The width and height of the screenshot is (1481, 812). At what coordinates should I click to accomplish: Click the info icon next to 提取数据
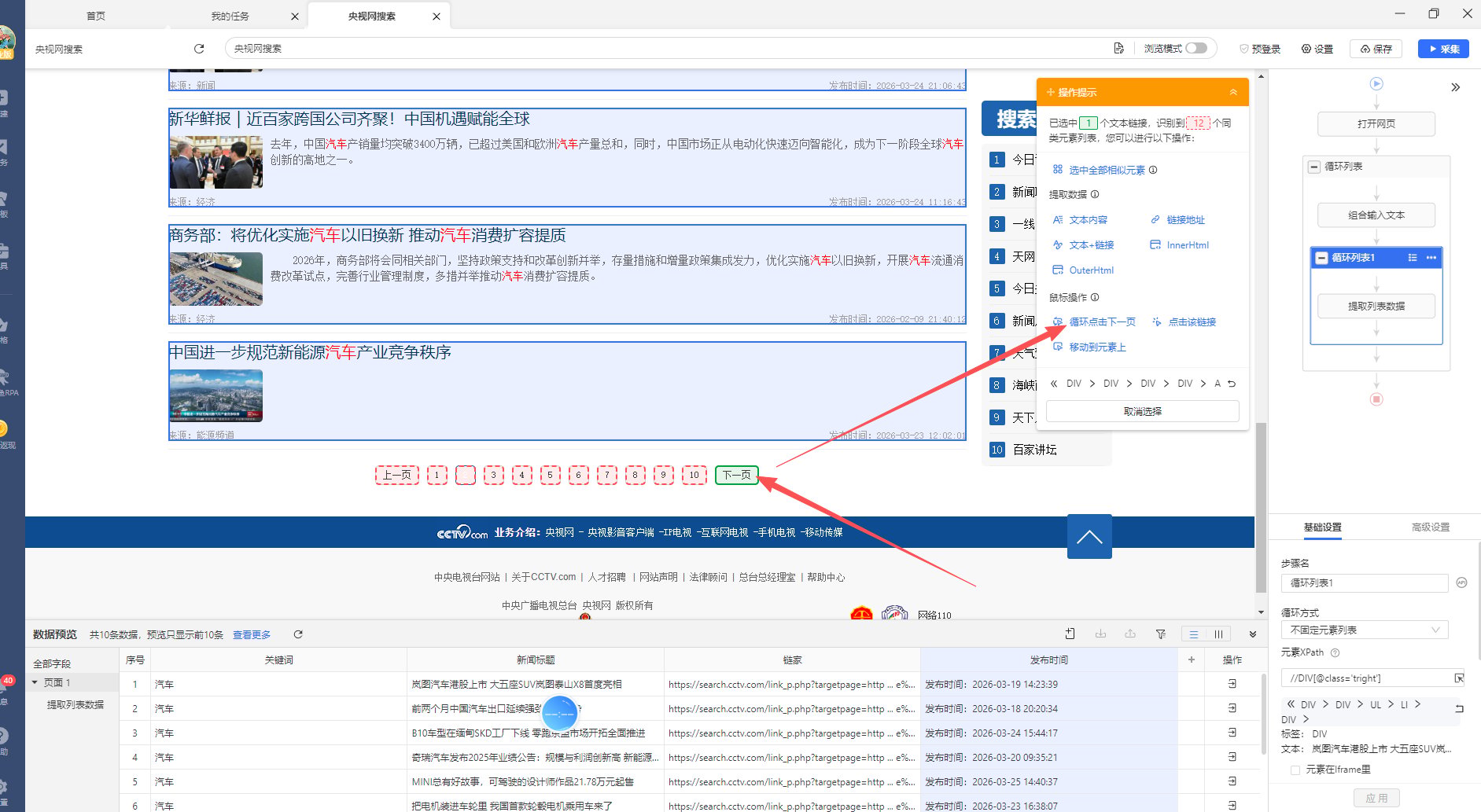[1095, 194]
